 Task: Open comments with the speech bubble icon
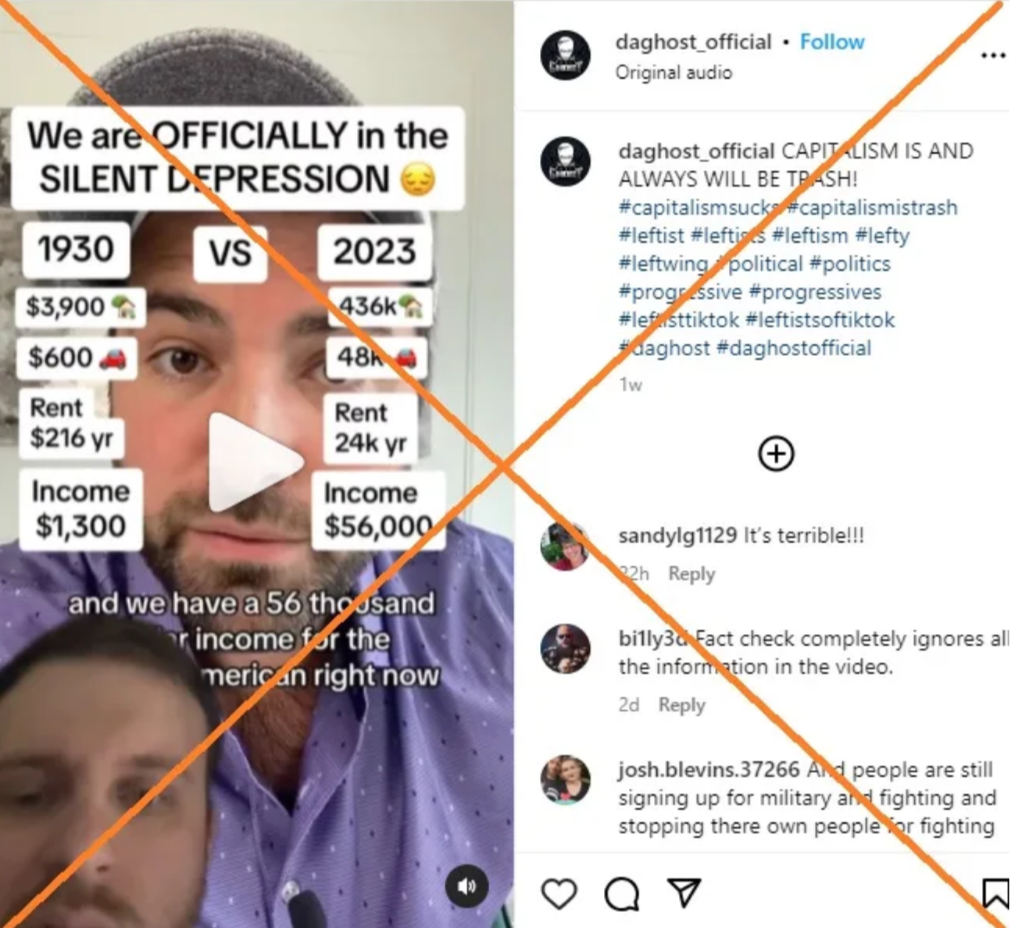click(x=622, y=893)
